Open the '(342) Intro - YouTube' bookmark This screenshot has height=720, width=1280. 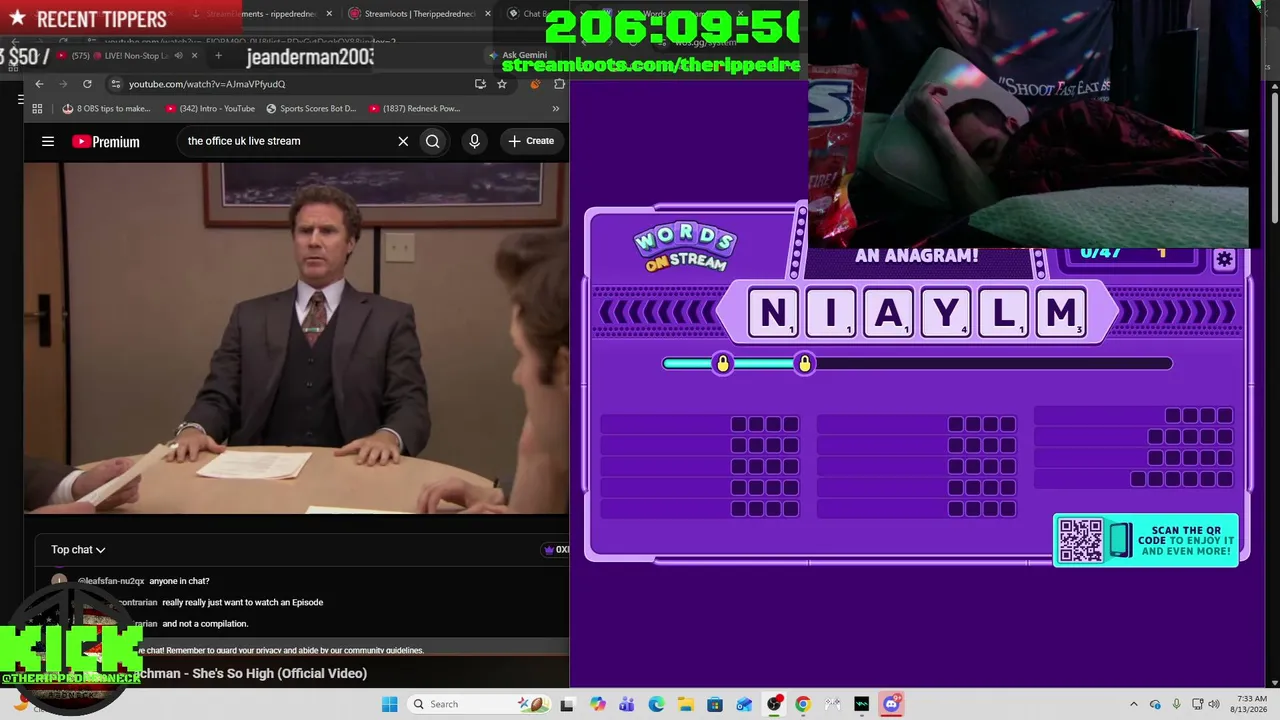[x=210, y=108]
